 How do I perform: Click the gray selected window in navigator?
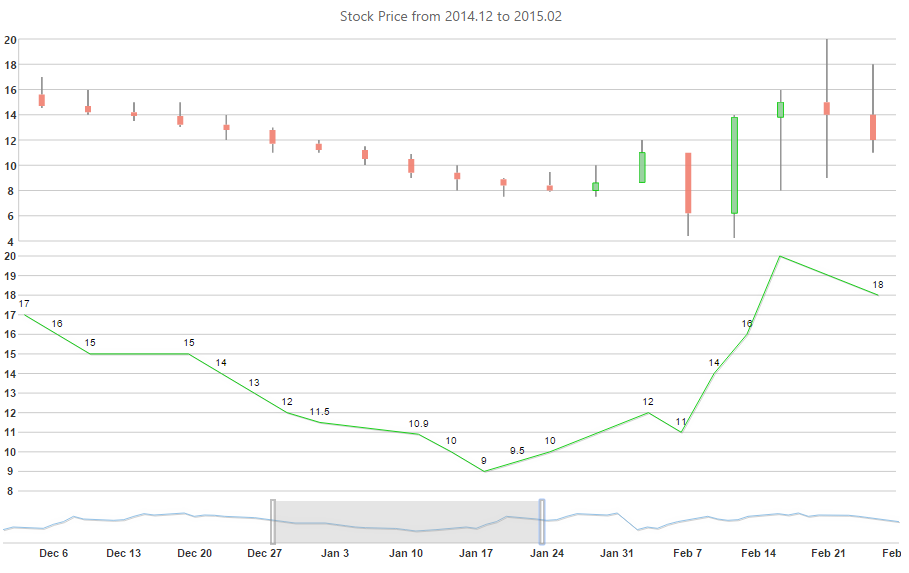click(x=408, y=522)
